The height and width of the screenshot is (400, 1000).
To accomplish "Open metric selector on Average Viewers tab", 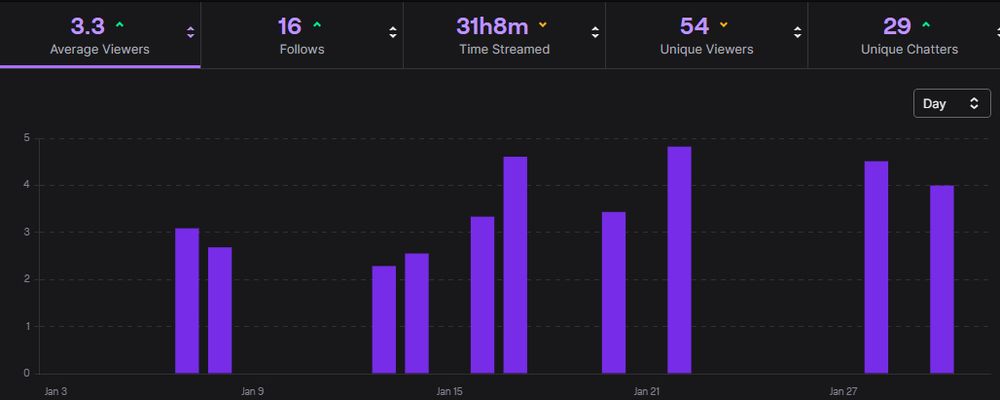I will pyautogui.click(x=190, y=33).
